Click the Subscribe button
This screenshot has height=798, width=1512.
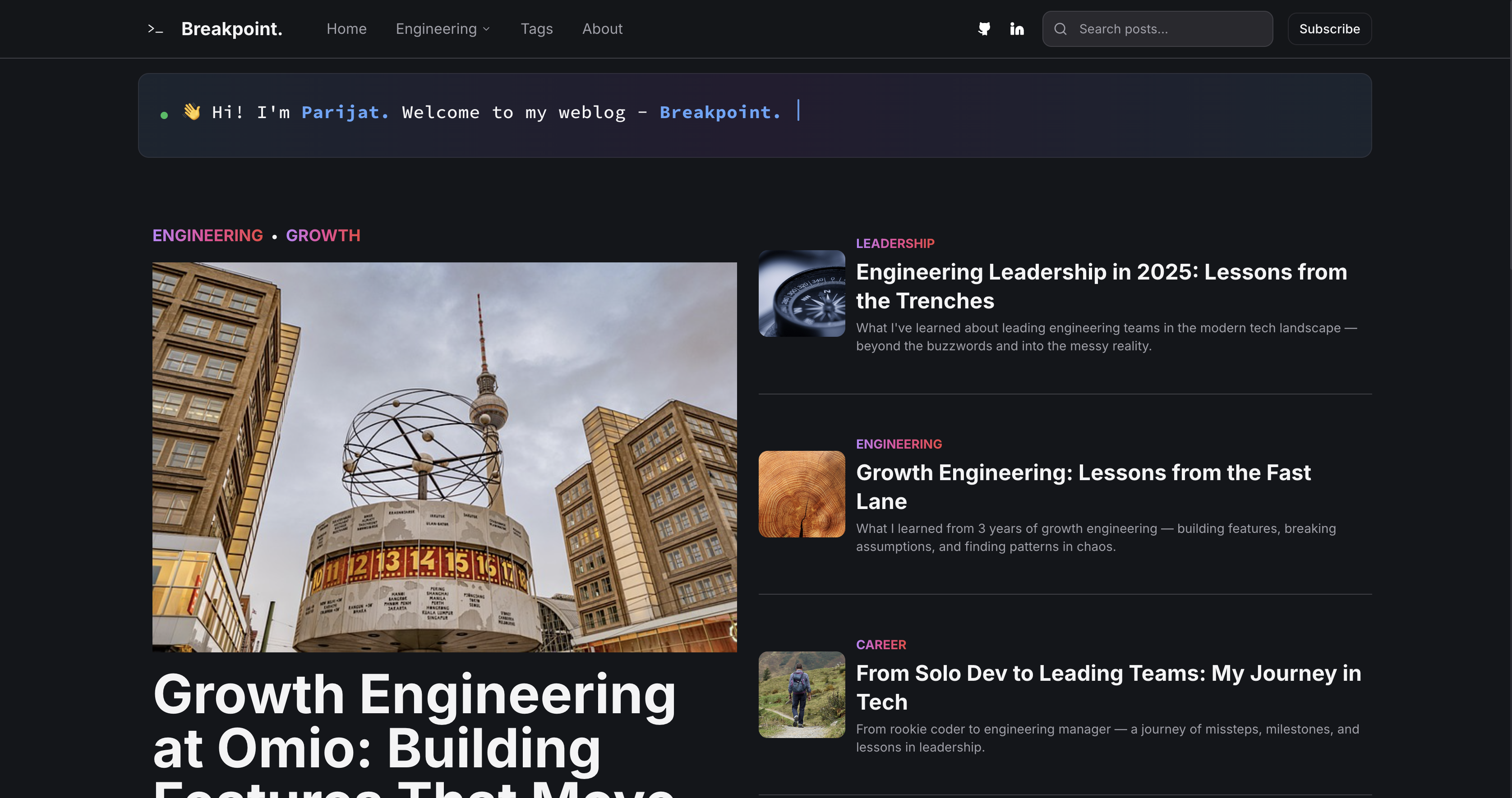[x=1329, y=29]
